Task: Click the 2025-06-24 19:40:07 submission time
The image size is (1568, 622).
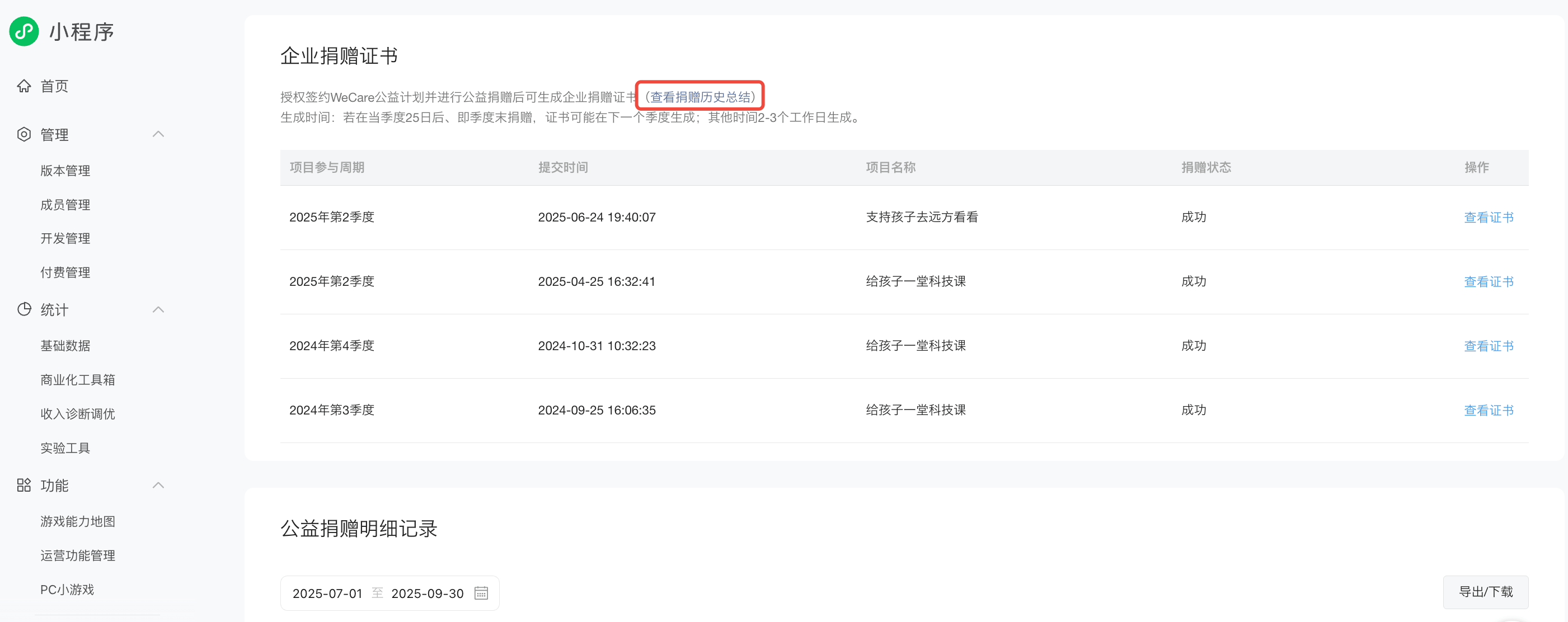Action: click(x=597, y=217)
